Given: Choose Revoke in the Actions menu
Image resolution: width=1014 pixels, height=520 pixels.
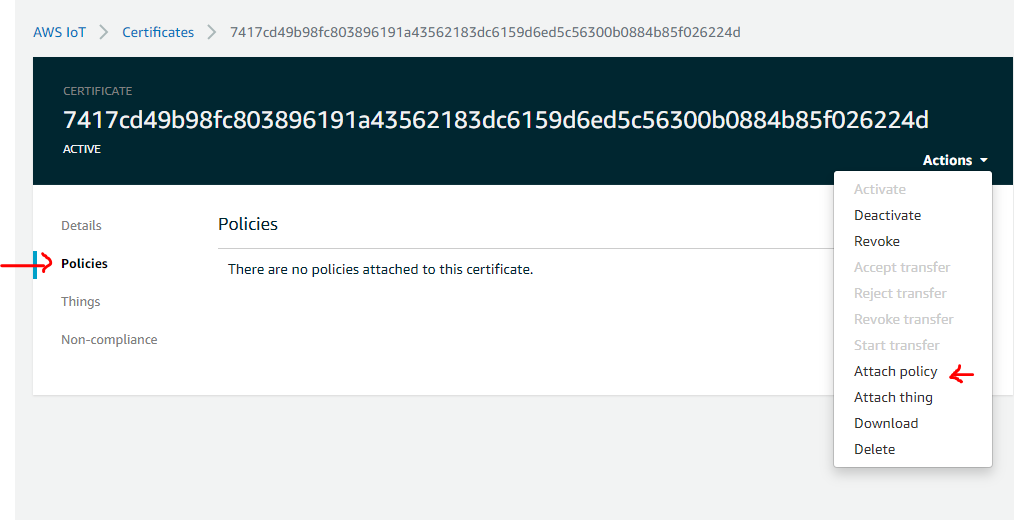Looking at the screenshot, I should coord(876,241).
